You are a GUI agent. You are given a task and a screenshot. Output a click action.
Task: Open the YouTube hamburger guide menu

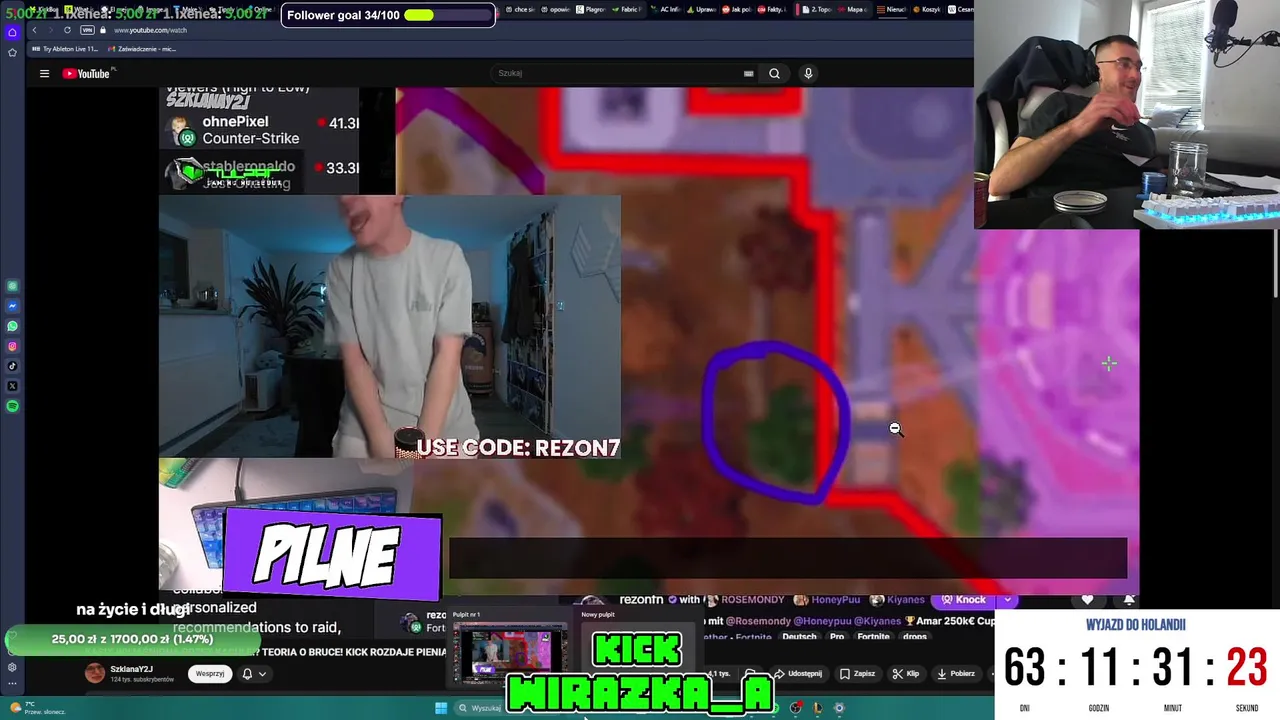point(44,73)
